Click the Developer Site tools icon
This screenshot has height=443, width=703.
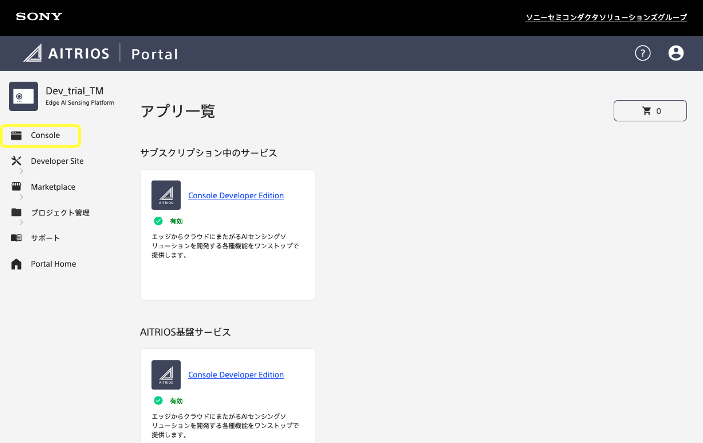click(x=16, y=161)
